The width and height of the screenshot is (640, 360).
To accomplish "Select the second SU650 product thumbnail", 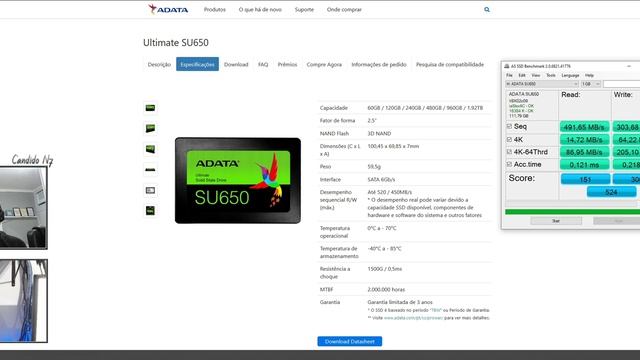I will click(150, 128).
